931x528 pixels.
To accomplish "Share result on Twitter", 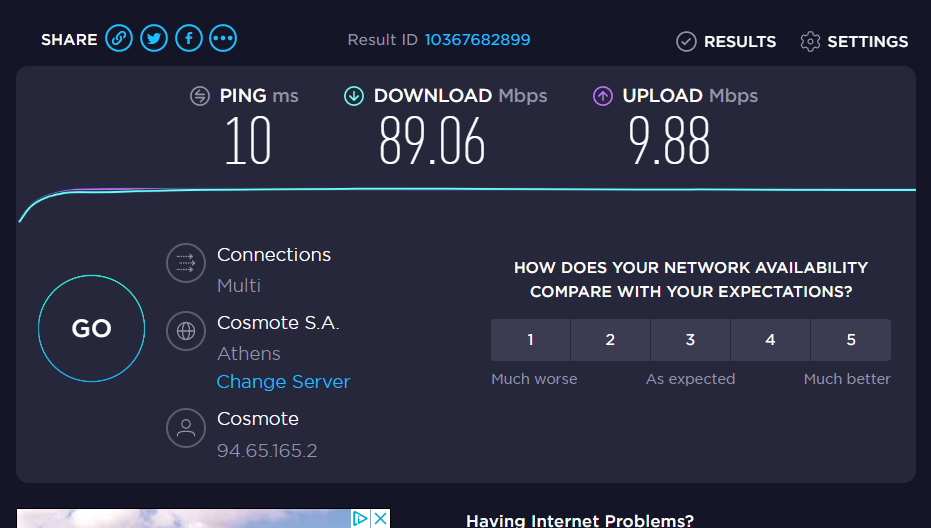I will tap(154, 39).
